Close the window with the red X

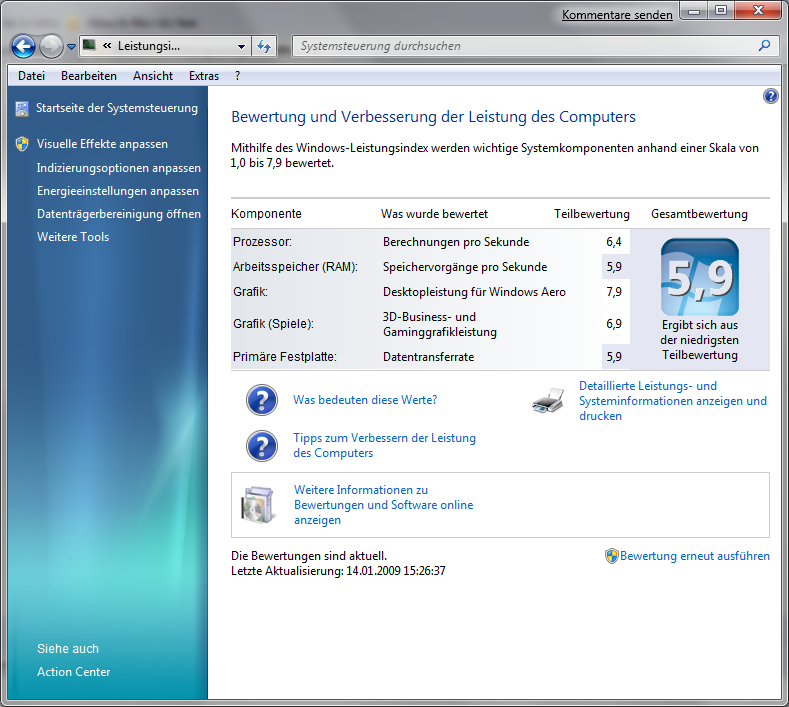point(758,11)
